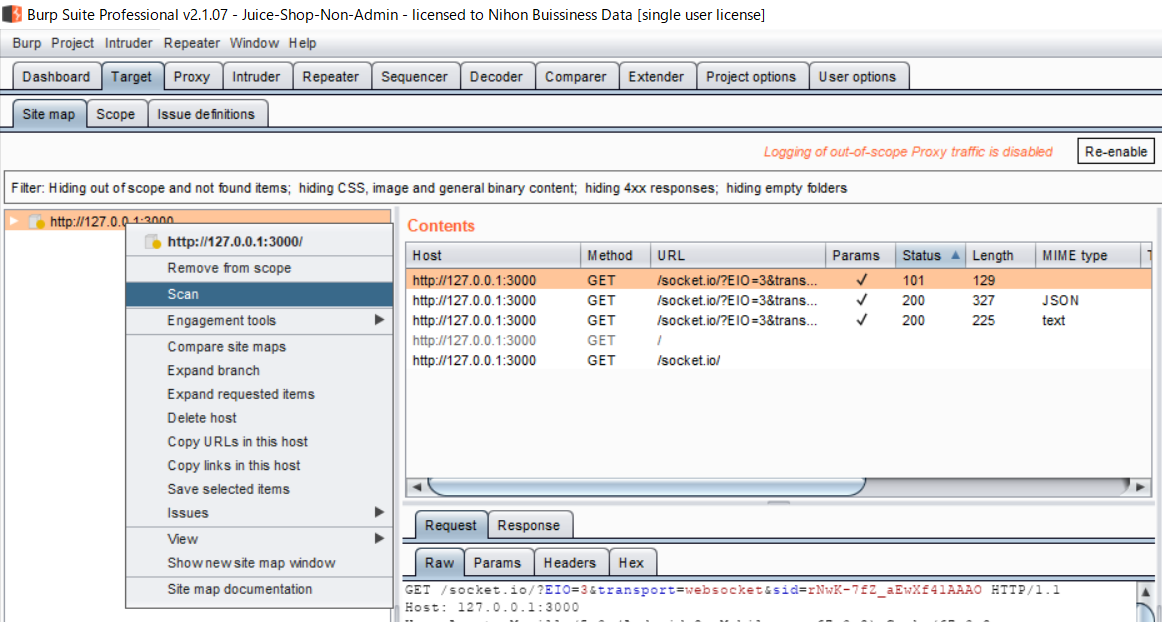The width and height of the screenshot is (1162, 622).
Task: Click the right scroll arrow of Contents table
Action: pos(1142,487)
